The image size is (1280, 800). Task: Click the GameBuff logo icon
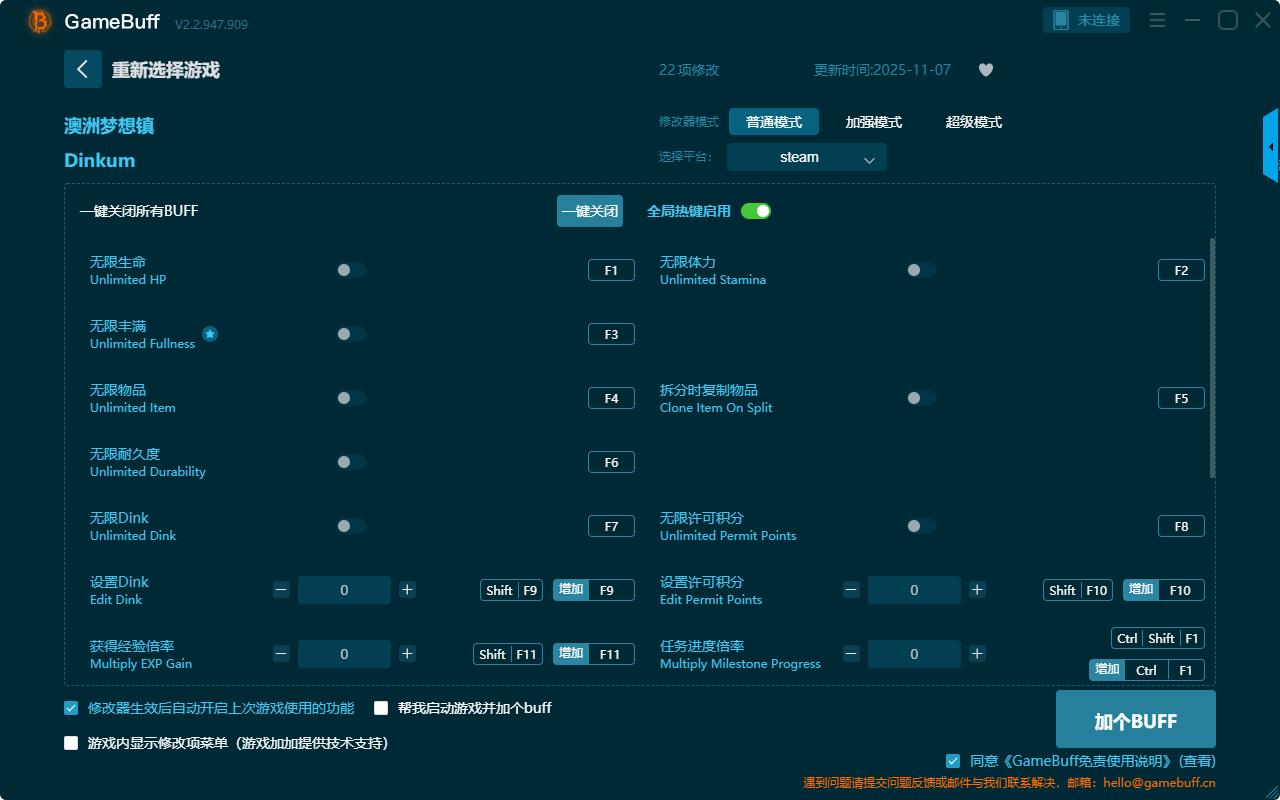40,21
